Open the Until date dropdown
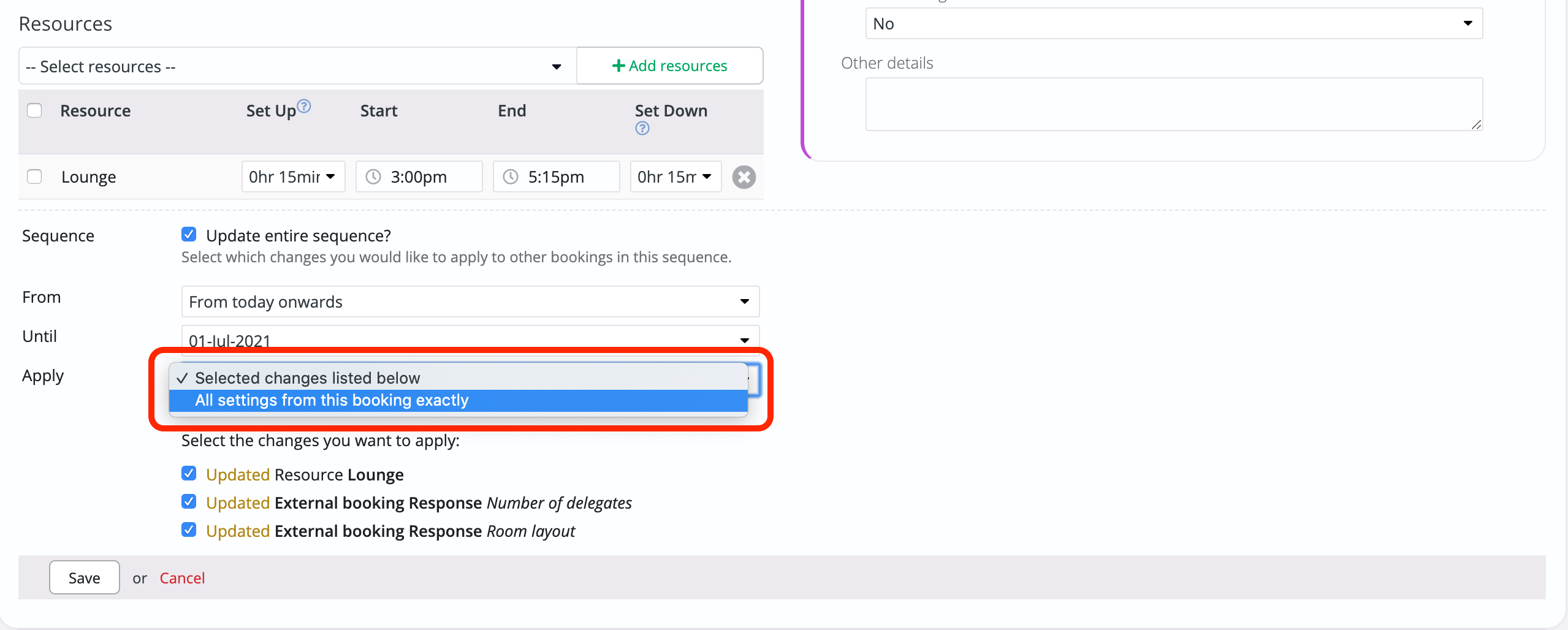The width and height of the screenshot is (1568, 630). tap(744, 341)
